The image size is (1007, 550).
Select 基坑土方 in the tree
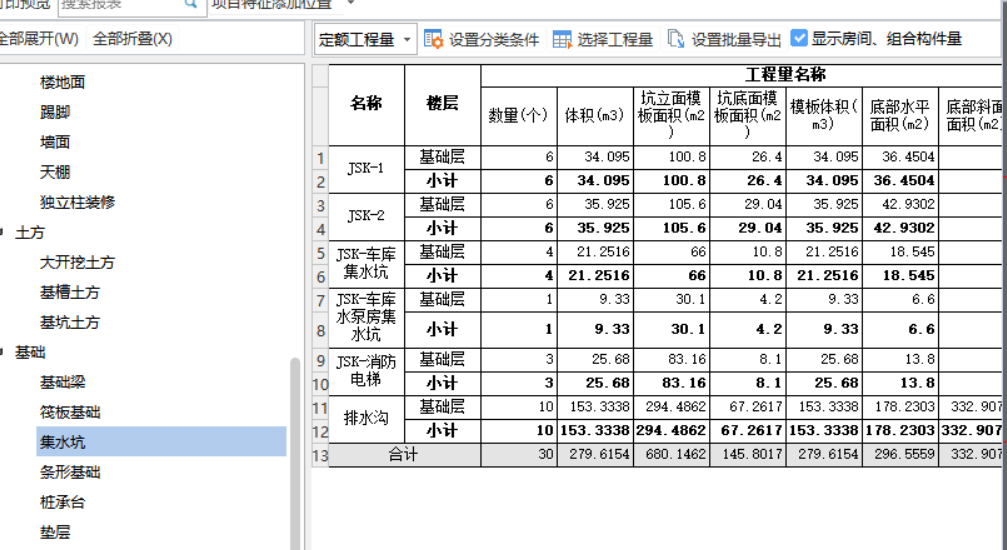click(70, 323)
